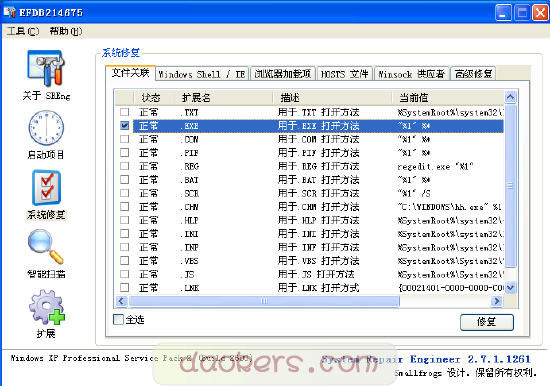
Task: Check the .INF row checkbox
Action: coord(125,247)
